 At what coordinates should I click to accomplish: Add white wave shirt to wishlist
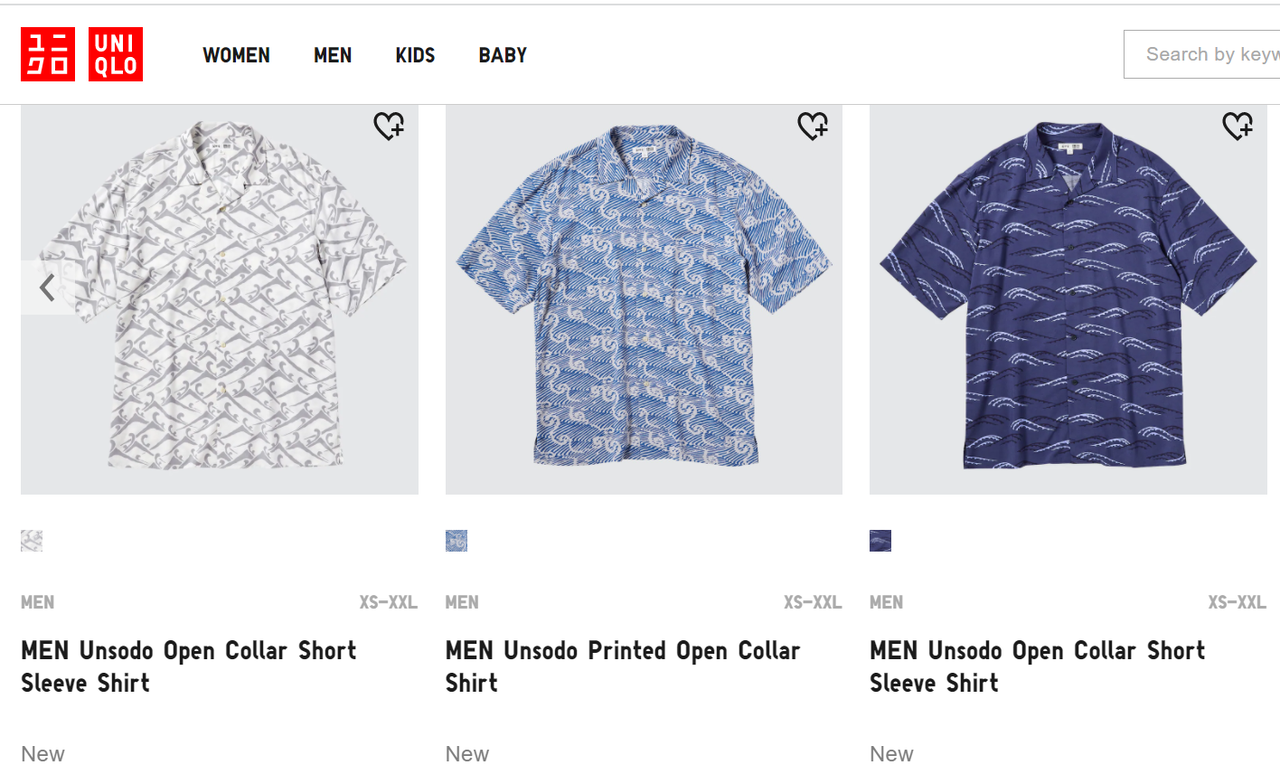[x=389, y=126]
